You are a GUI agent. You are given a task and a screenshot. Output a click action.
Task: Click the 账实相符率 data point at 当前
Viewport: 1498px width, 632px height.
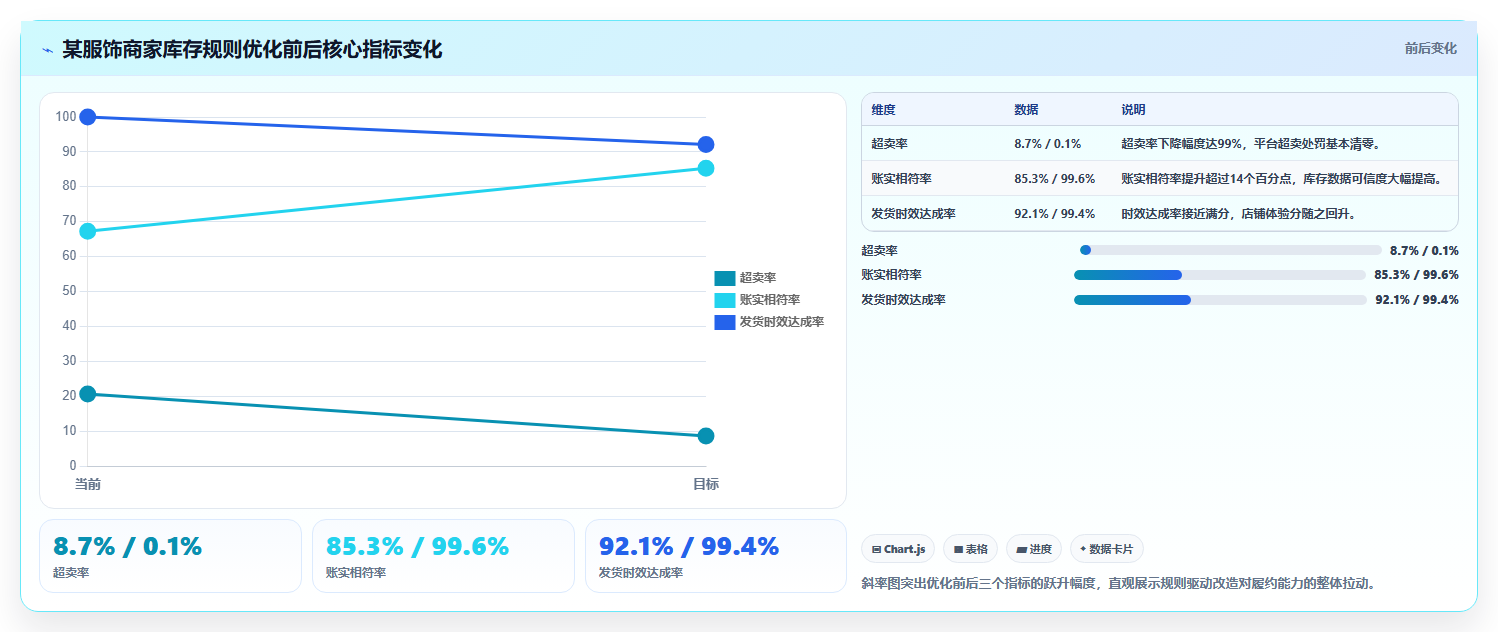coord(88,231)
